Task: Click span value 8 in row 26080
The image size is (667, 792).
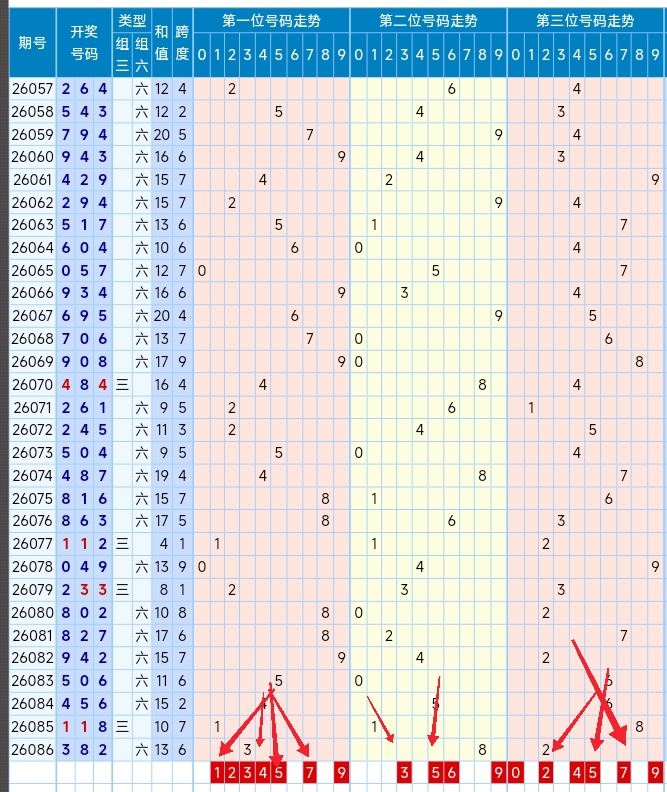Action: [182, 613]
